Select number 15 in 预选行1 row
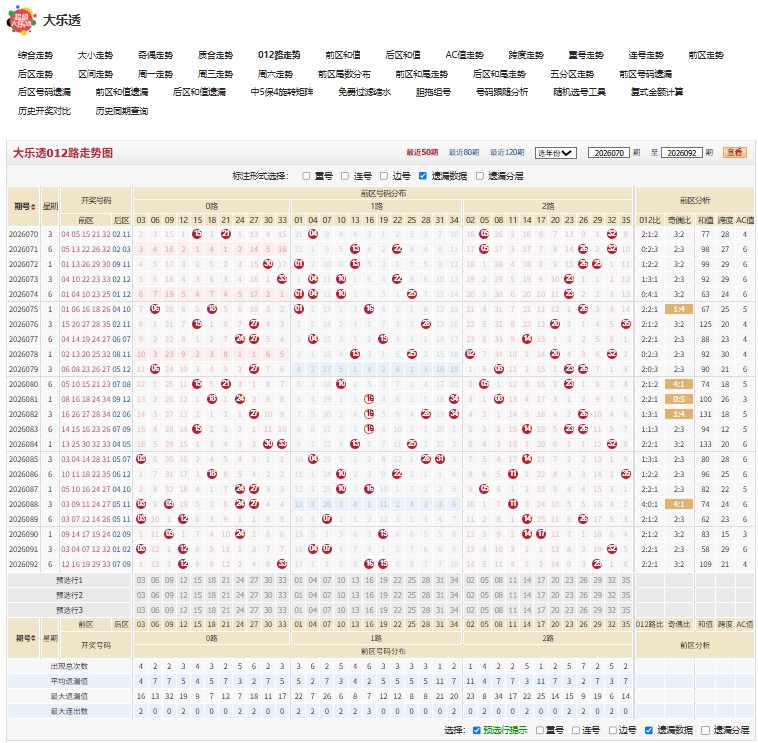The width and height of the screenshot is (758, 743). pyautogui.click(x=197, y=580)
